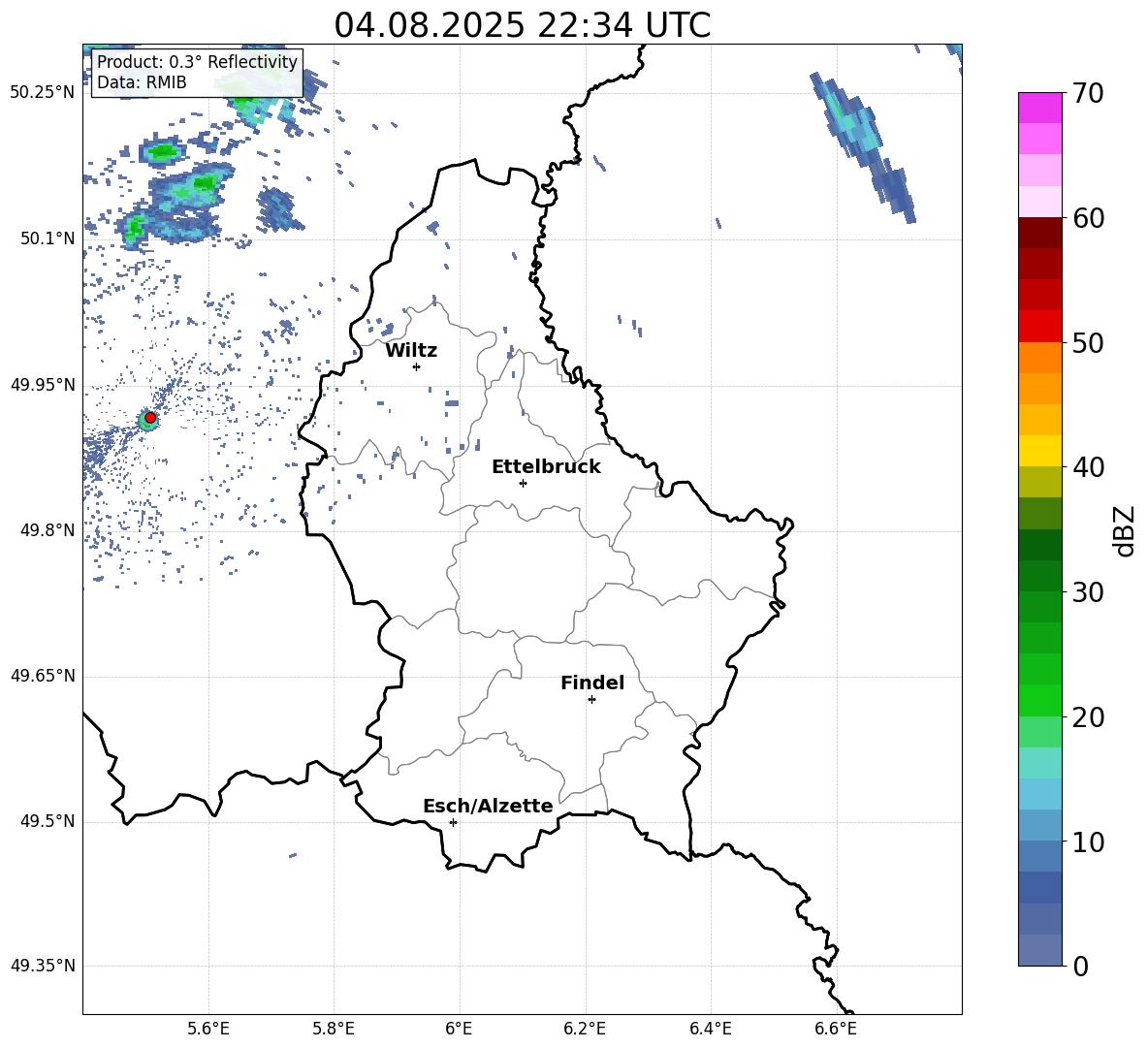Click the 6°E longitude tick label
The height and width of the screenshot is (1048, 1148).
(459, 1030)
